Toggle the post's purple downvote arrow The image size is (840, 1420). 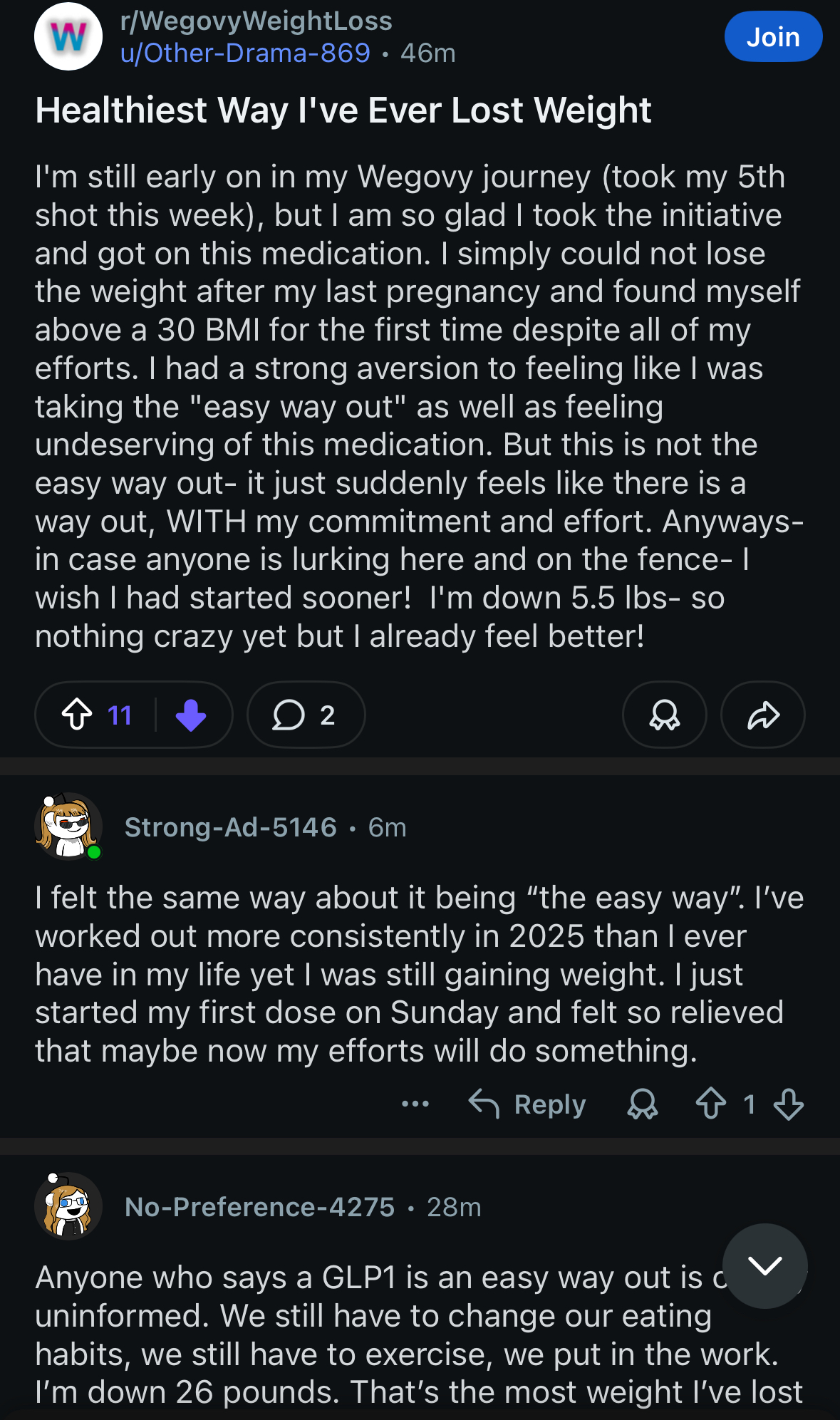point(191,715)
